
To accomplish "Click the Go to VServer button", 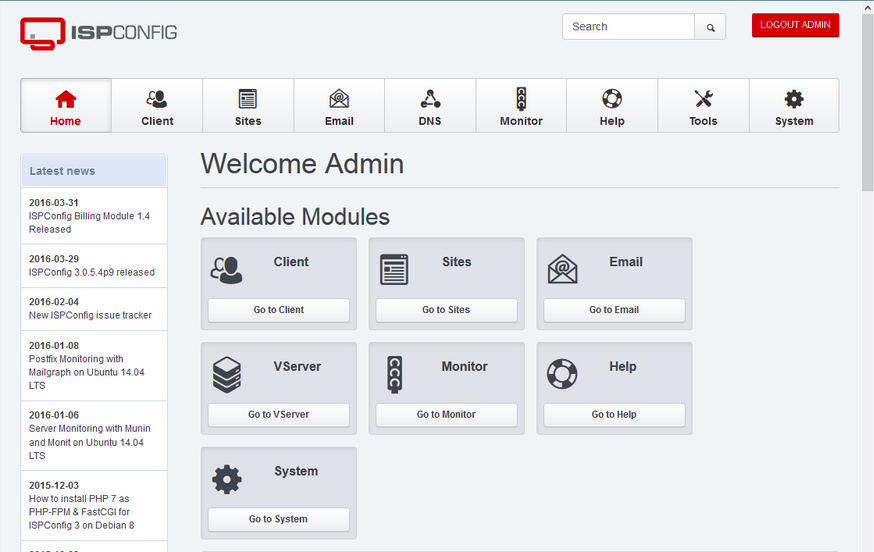I will click(x=279, y=415).
